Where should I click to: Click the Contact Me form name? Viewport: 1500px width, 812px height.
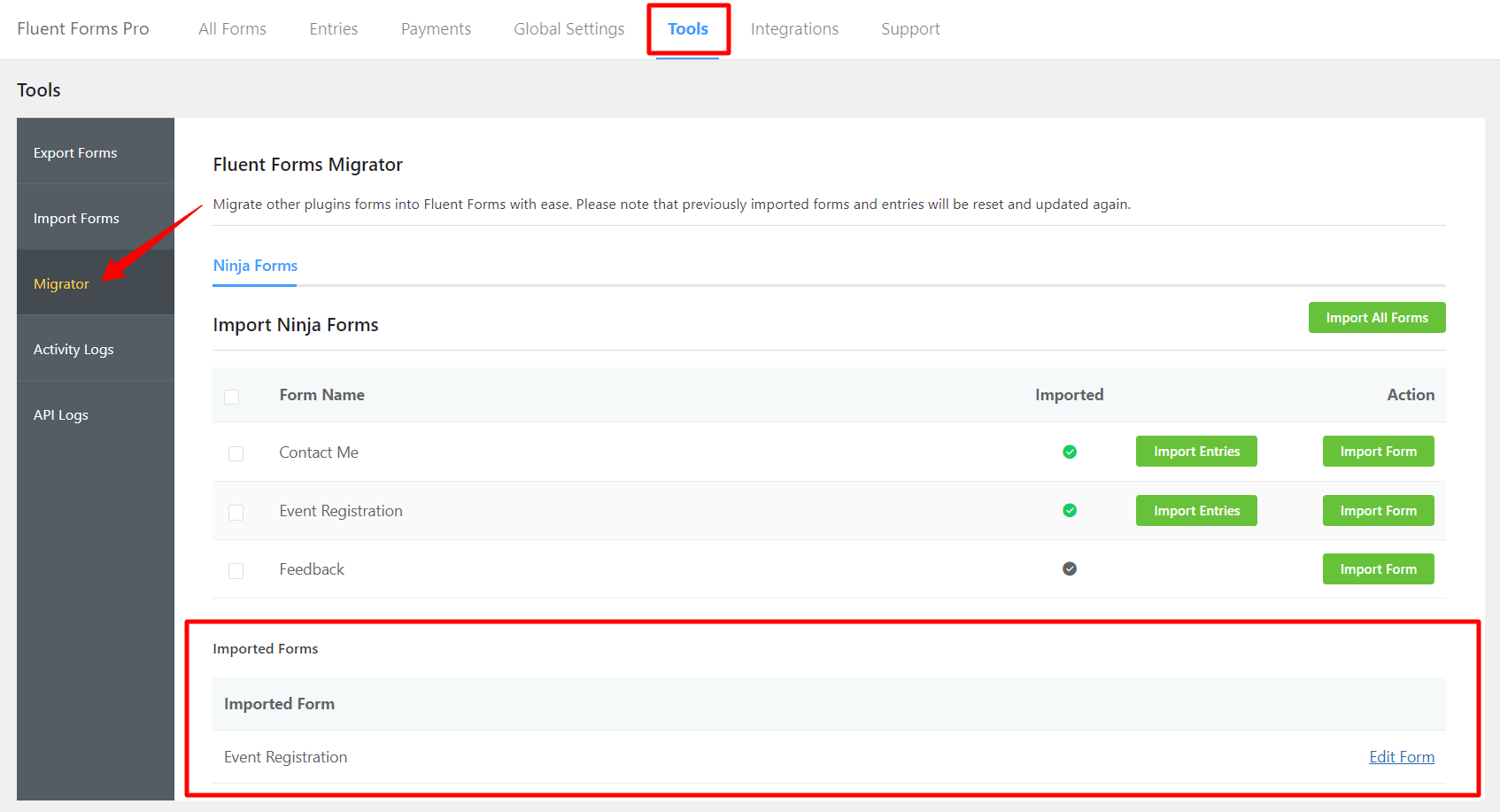[319, 452]
